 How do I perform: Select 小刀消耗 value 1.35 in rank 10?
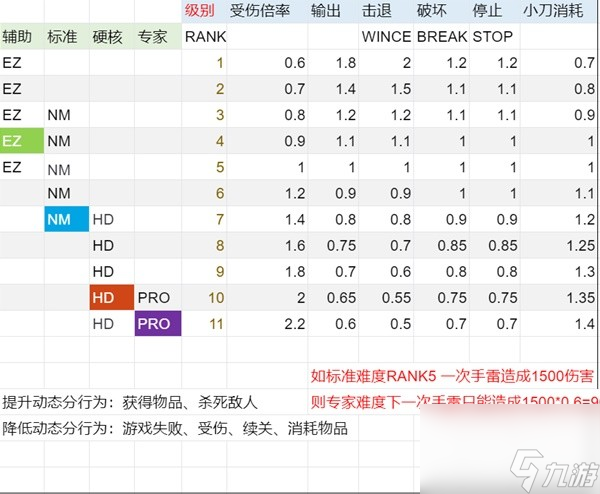pos(558,297)
